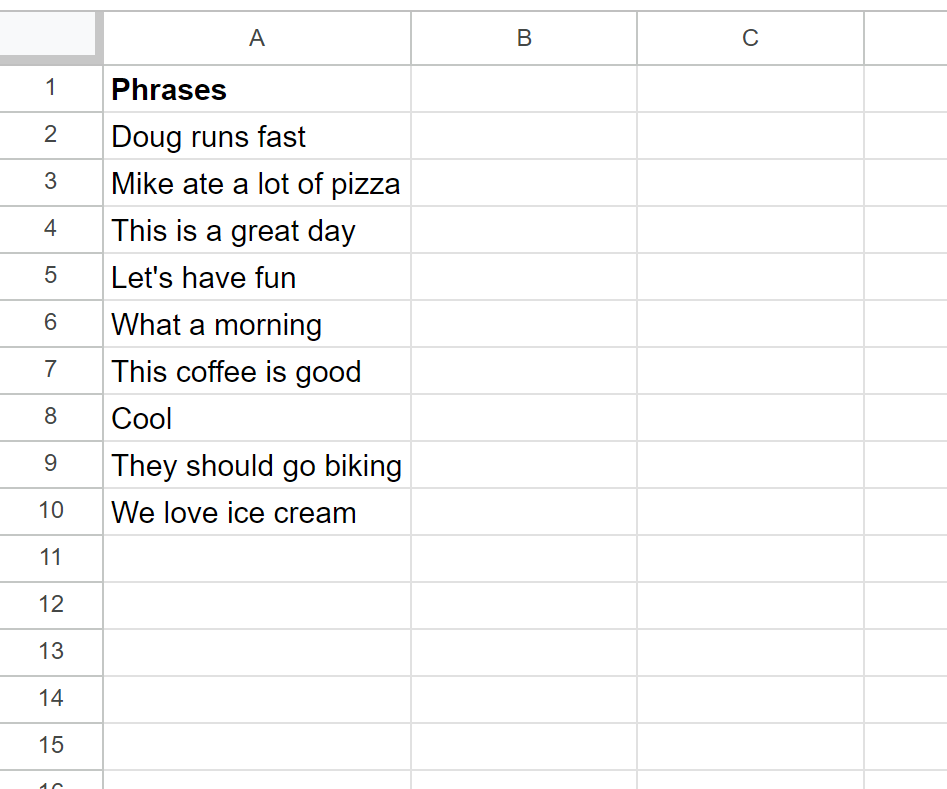Select the This coffee is good cell

pyautogui.click(x=257, y=370)
